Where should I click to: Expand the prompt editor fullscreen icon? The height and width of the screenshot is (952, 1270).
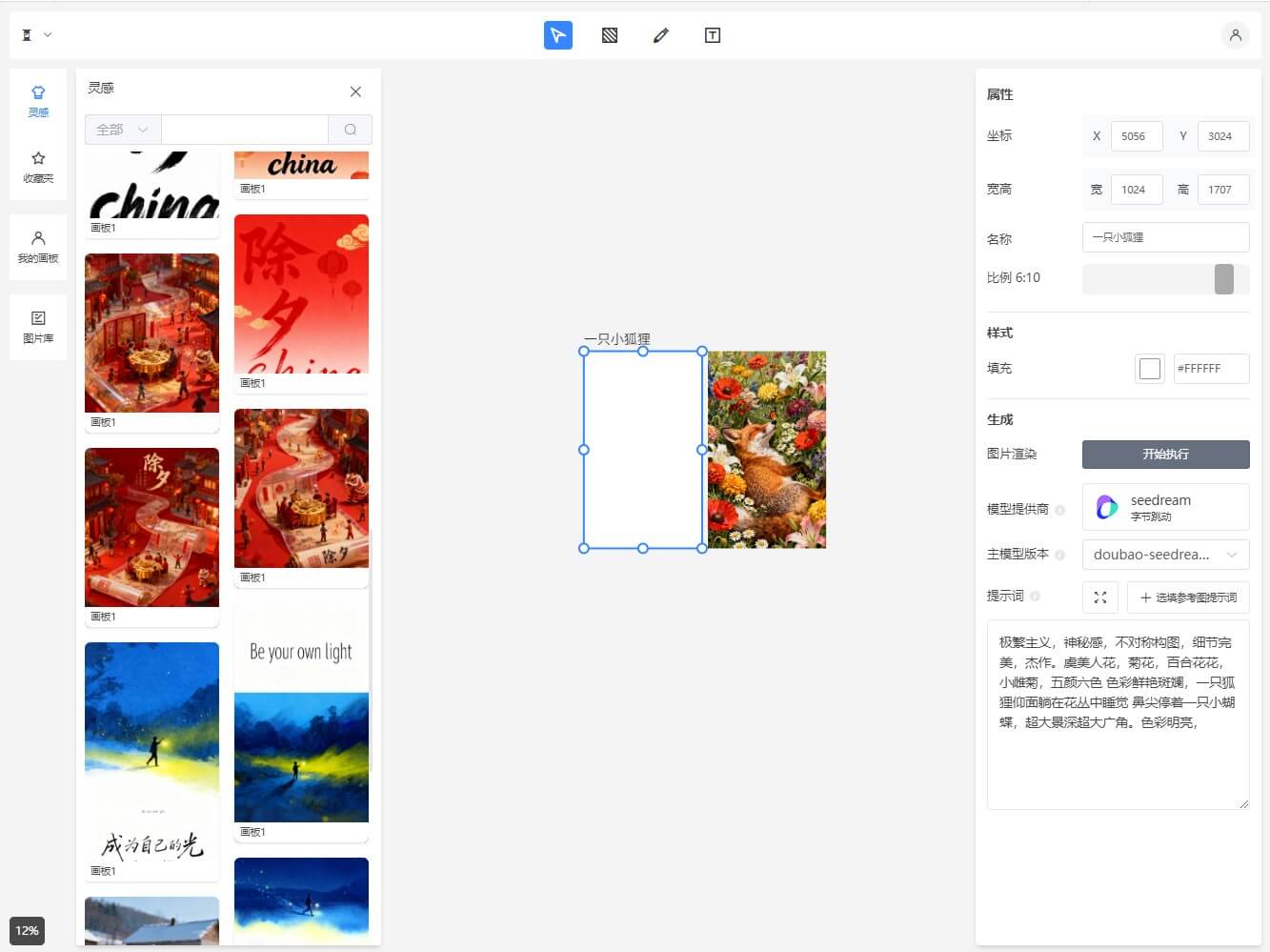point(1099,598)
